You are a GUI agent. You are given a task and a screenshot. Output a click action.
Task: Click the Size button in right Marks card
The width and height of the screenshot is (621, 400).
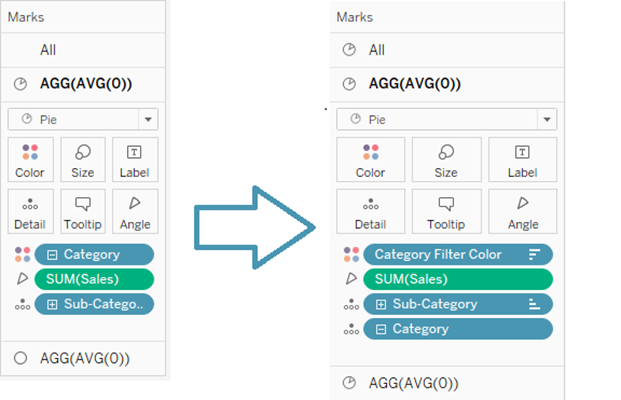[446, 160]
